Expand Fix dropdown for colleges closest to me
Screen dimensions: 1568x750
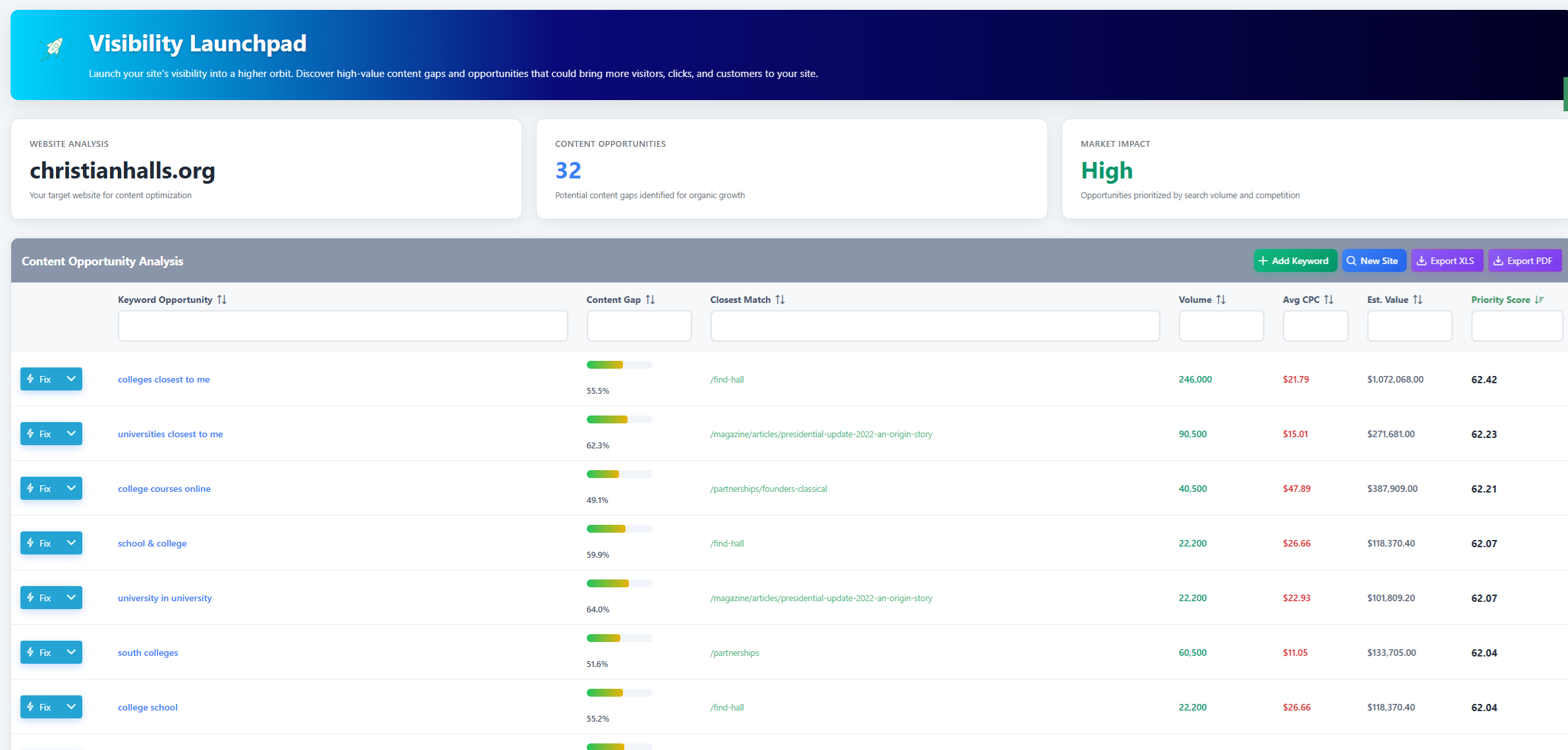(71, 379)
